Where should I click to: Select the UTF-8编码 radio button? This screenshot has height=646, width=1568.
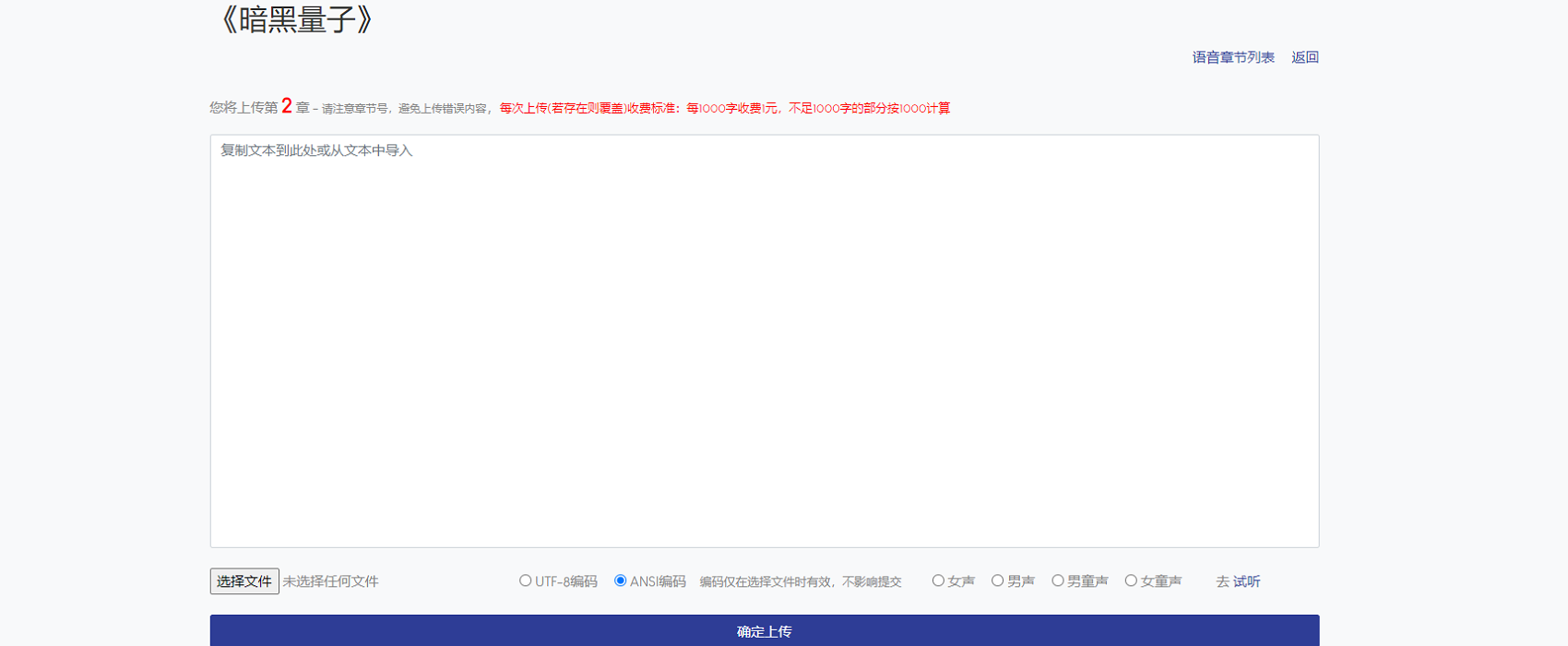(x=526, y=580)
